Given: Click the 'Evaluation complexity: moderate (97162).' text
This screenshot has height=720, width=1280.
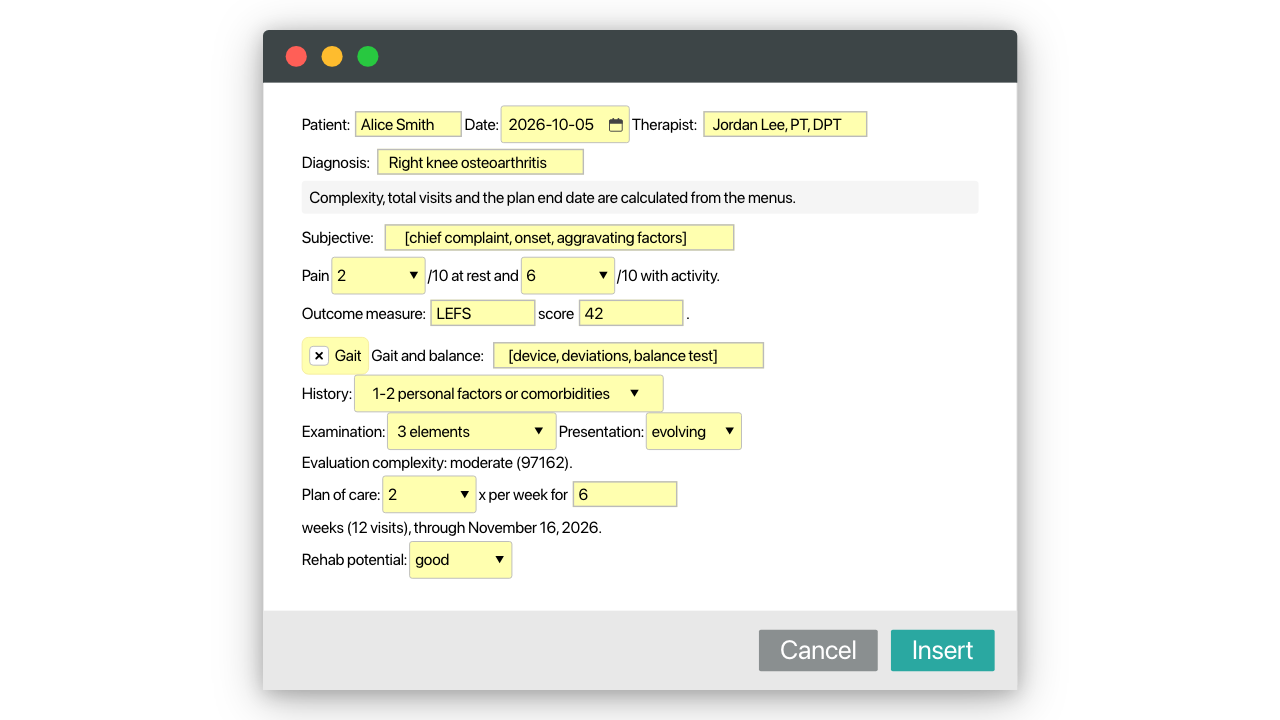Looking at the screenshot, I should tap(437, 463).
